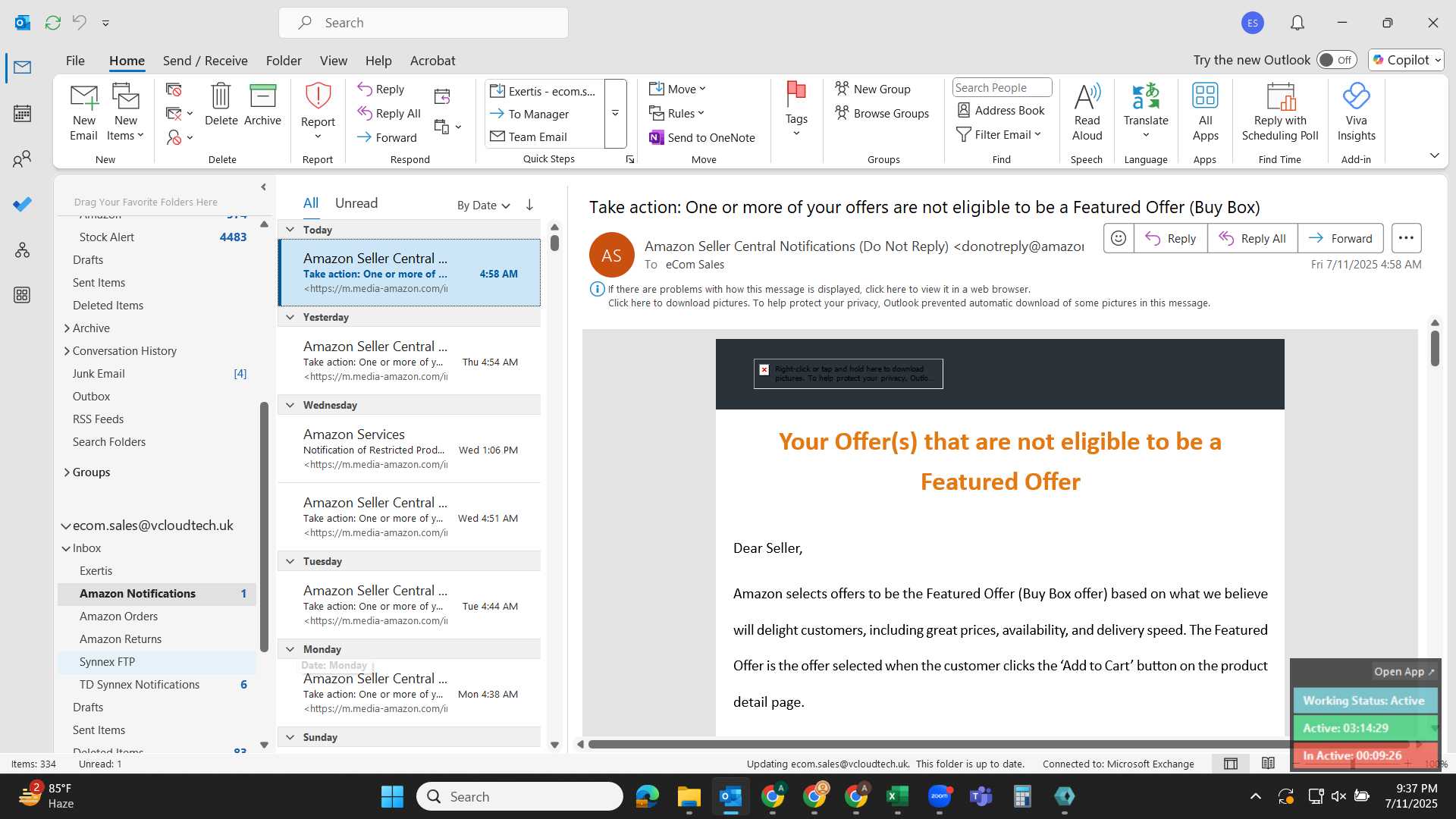Open the Move dropdown menu
Image resolution: width=1456 pixels, height=819 pixels.
677,89
